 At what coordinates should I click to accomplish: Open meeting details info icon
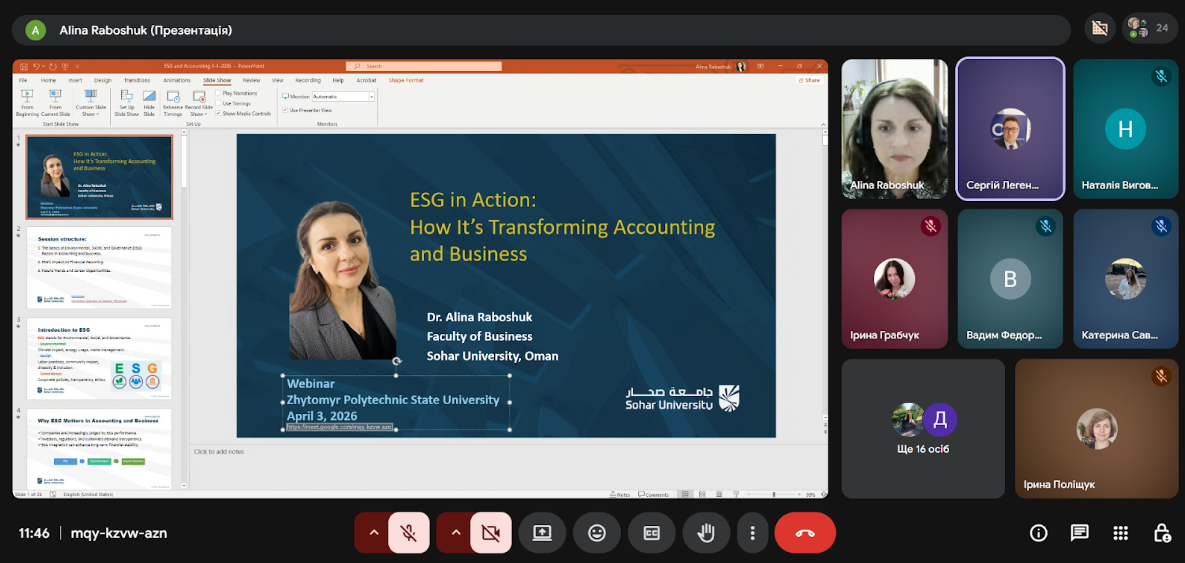tap(1039, 533)
